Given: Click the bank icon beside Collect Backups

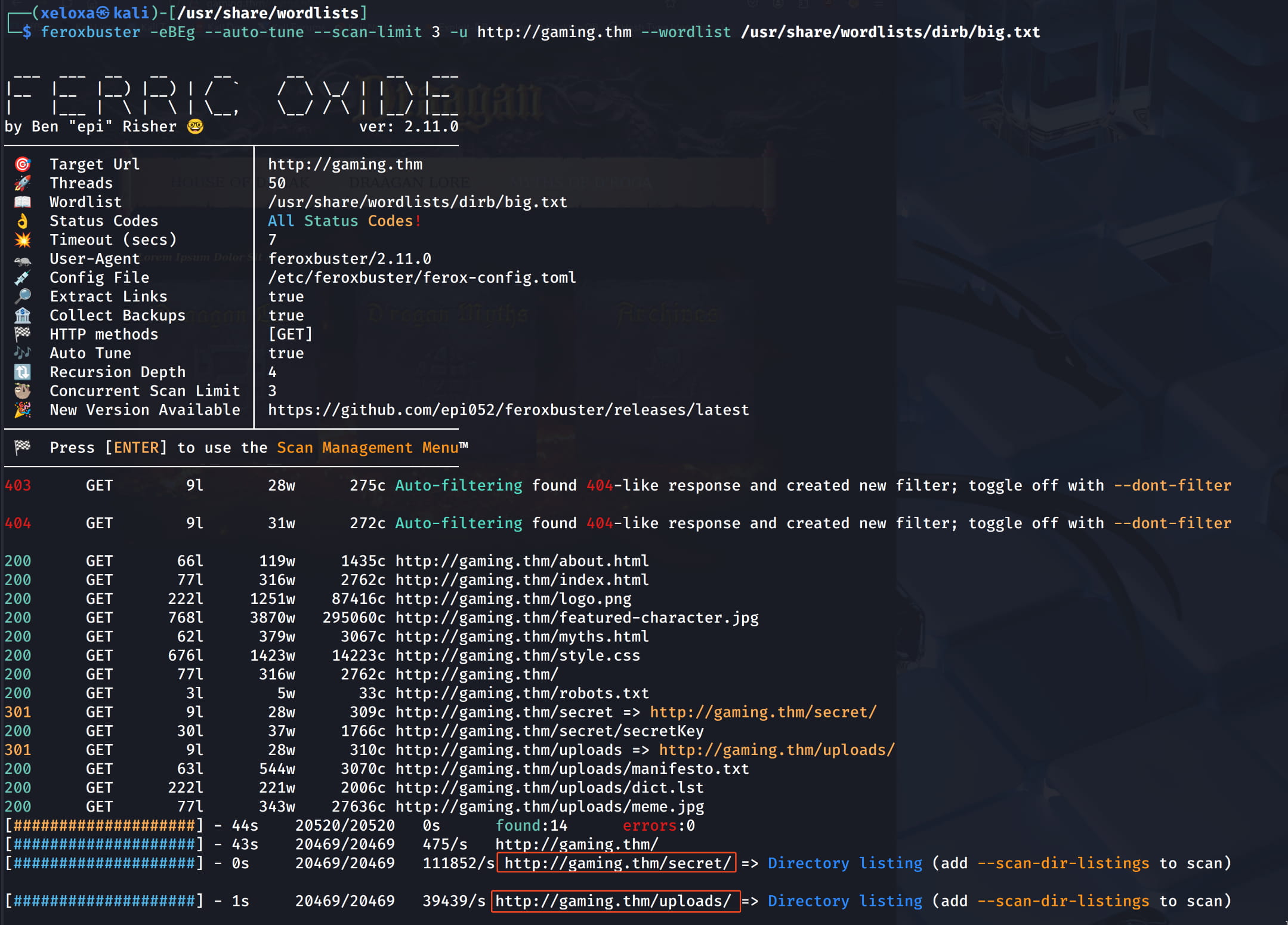Looking at the screenshot, I should [x=23, y=315].
